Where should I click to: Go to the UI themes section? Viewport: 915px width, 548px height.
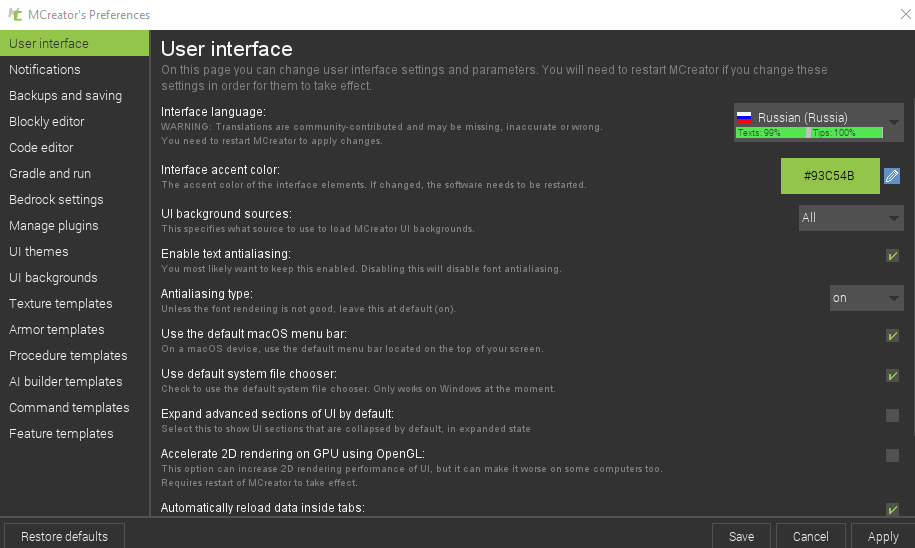[39, 252]
